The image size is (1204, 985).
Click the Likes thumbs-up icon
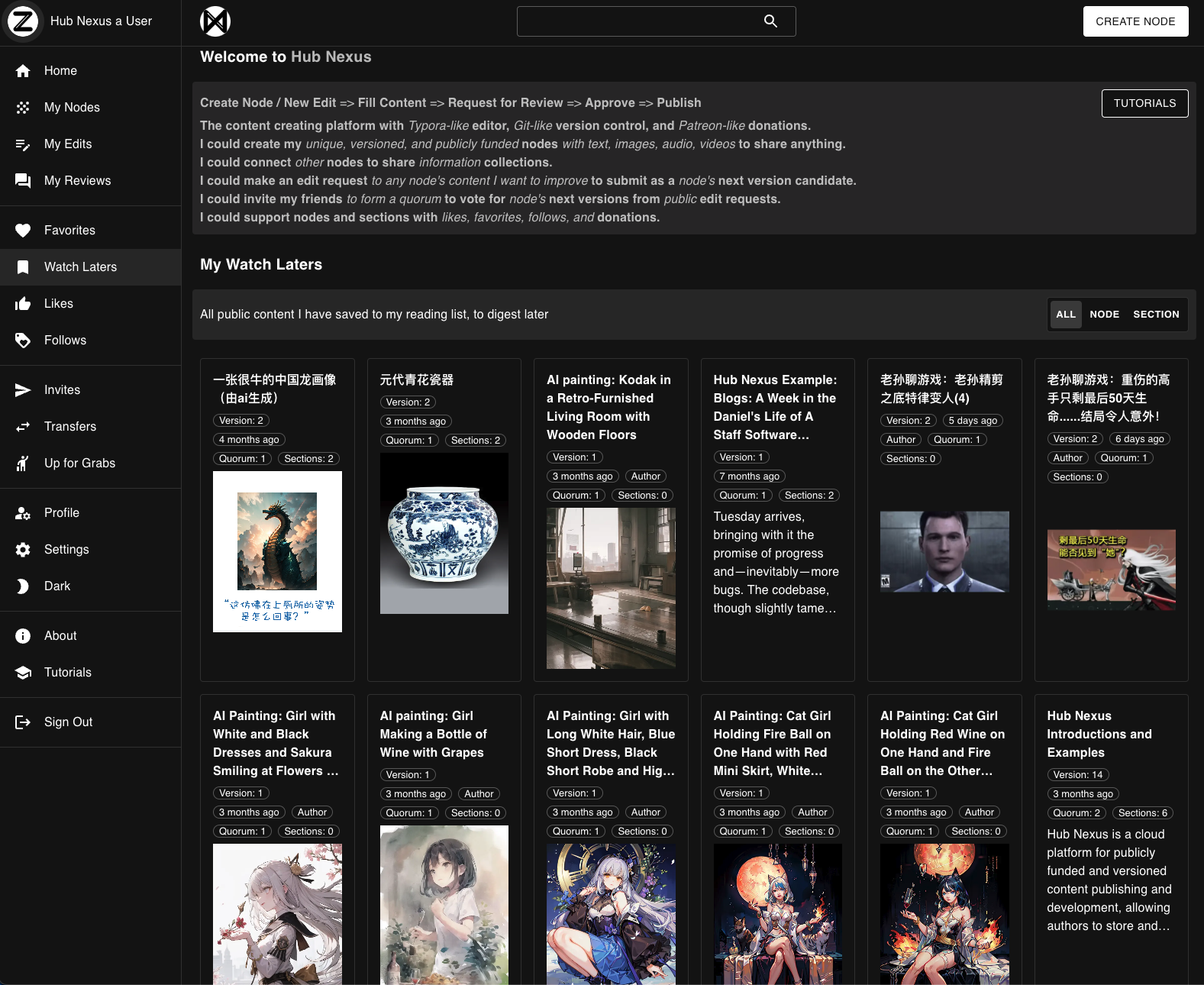pyautogui.click(x=23, y=304)
